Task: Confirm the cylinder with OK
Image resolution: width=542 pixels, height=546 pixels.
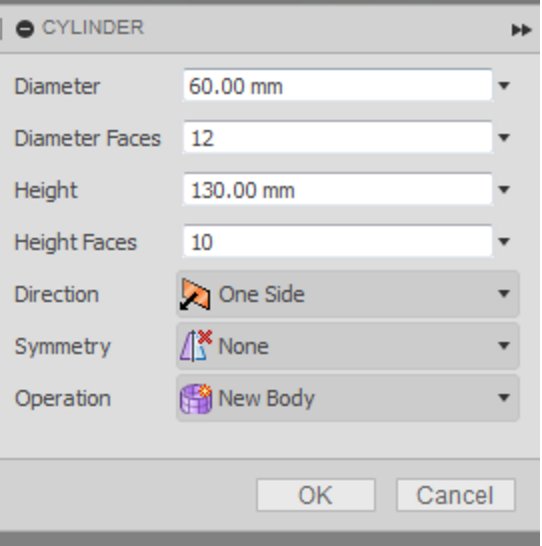Action: pos(316,495)
